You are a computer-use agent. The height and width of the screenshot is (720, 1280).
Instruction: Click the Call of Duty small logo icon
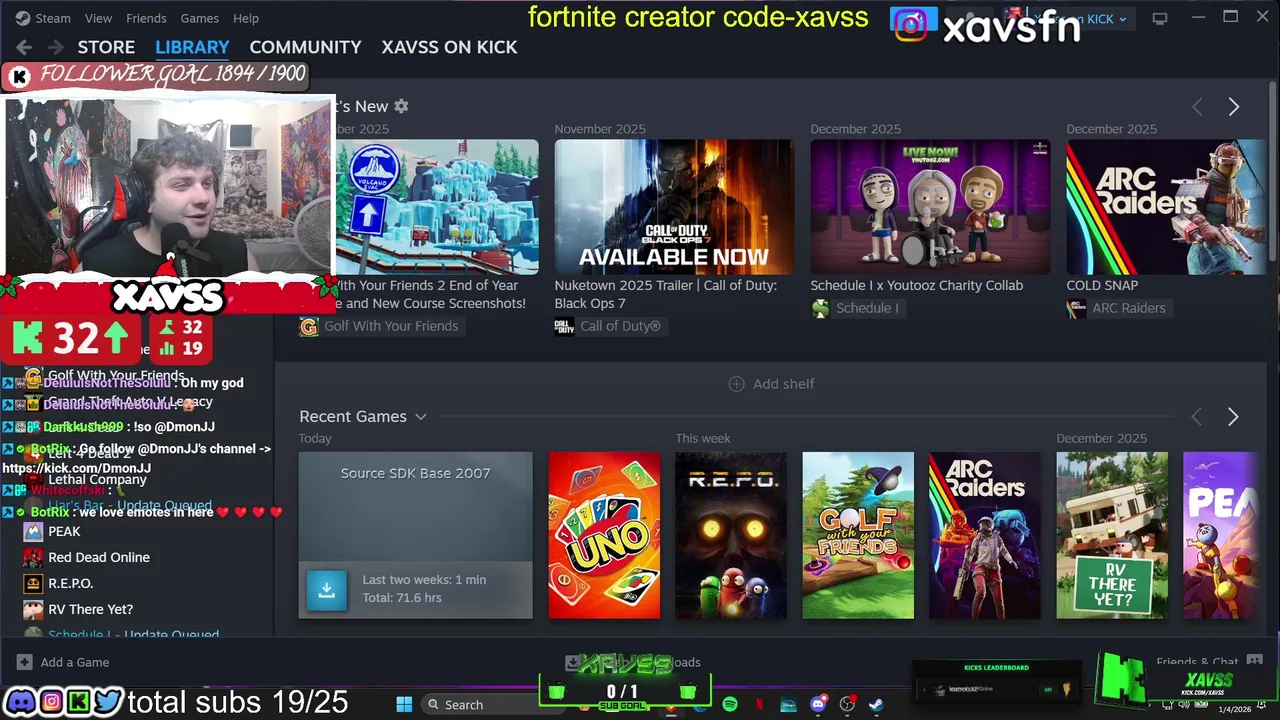tap(564, 326)
